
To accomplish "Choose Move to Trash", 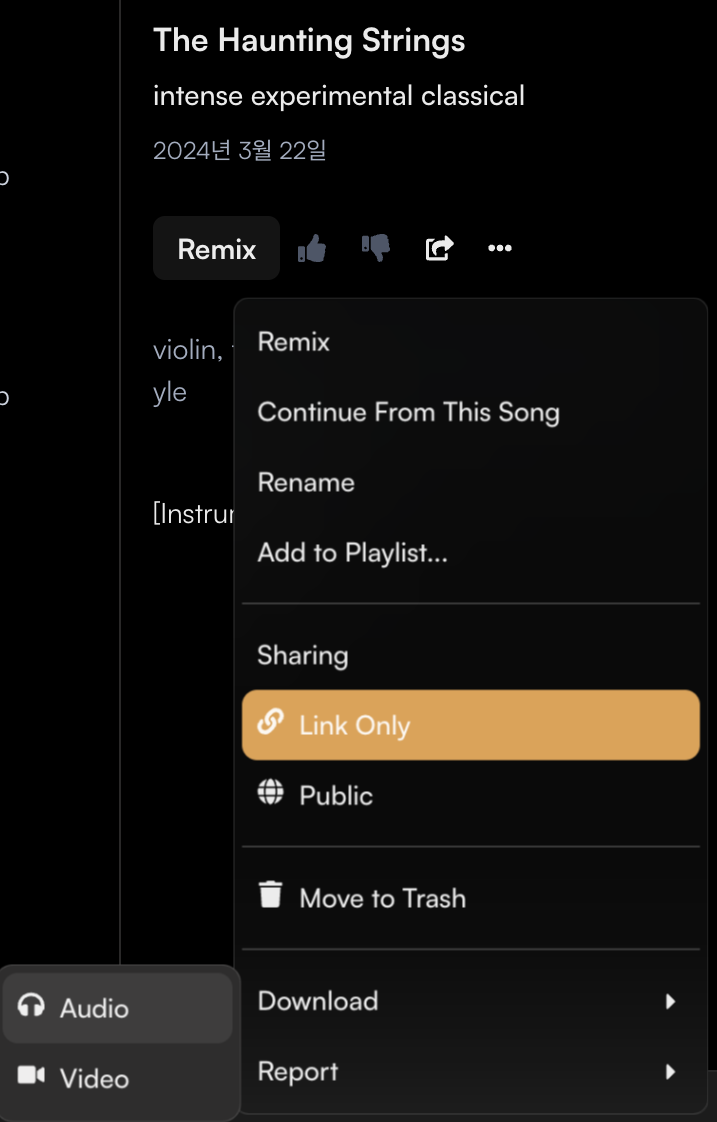I will point(382,898).
